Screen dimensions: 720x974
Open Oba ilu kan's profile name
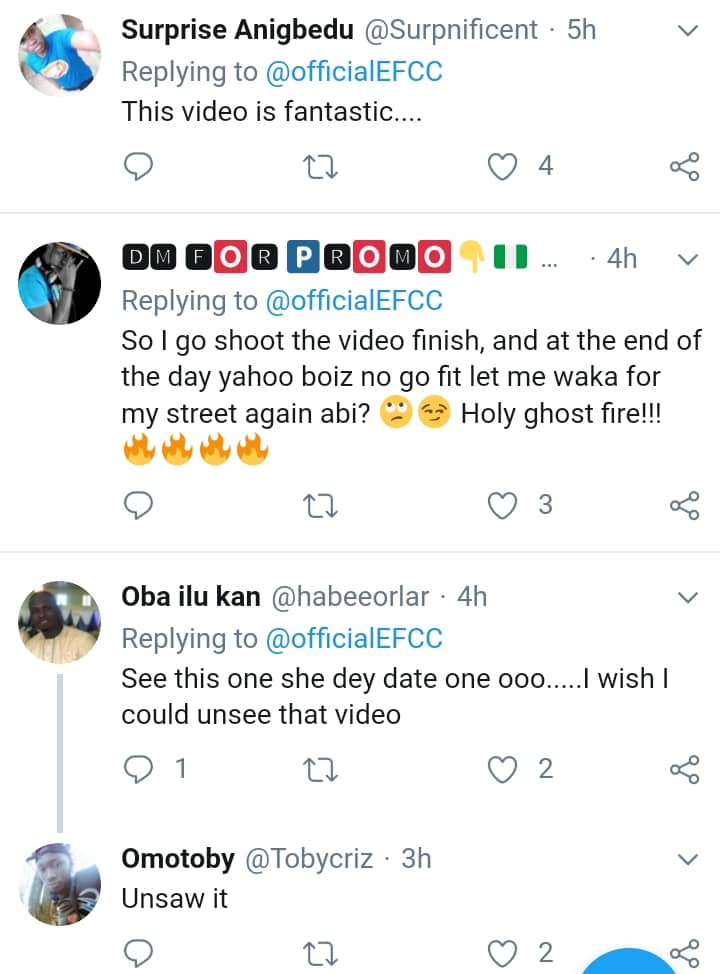(190, 597)
